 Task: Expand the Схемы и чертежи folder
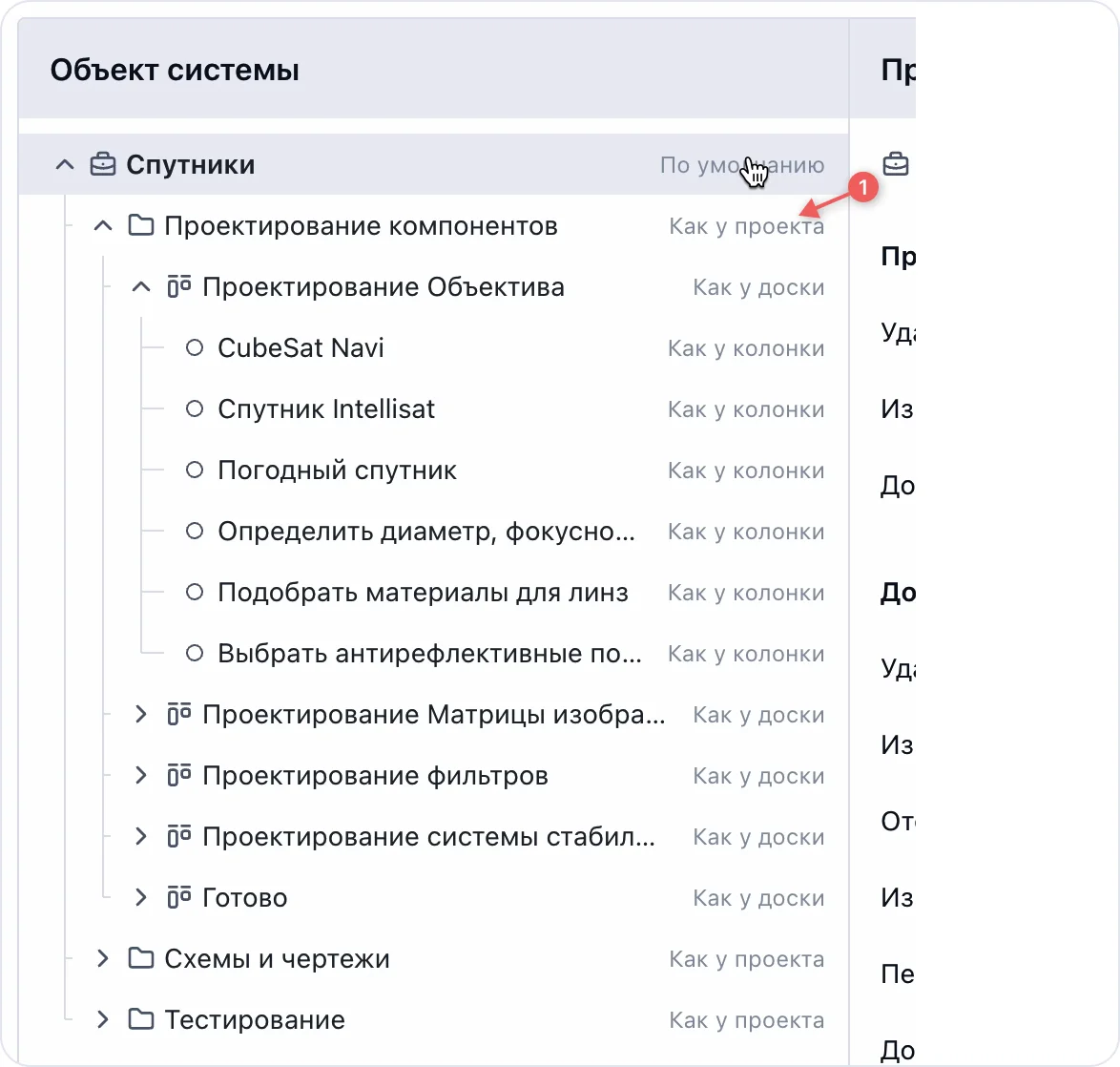[103, 959]
